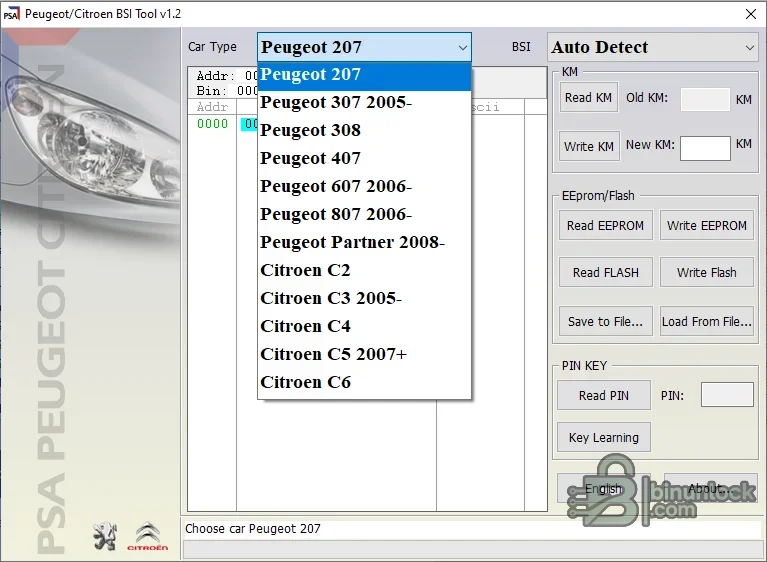The image size is (767, 562).
Task: Pick Citroen C3 2005- option
Action: pyautogui.click(x=364, y=298)
